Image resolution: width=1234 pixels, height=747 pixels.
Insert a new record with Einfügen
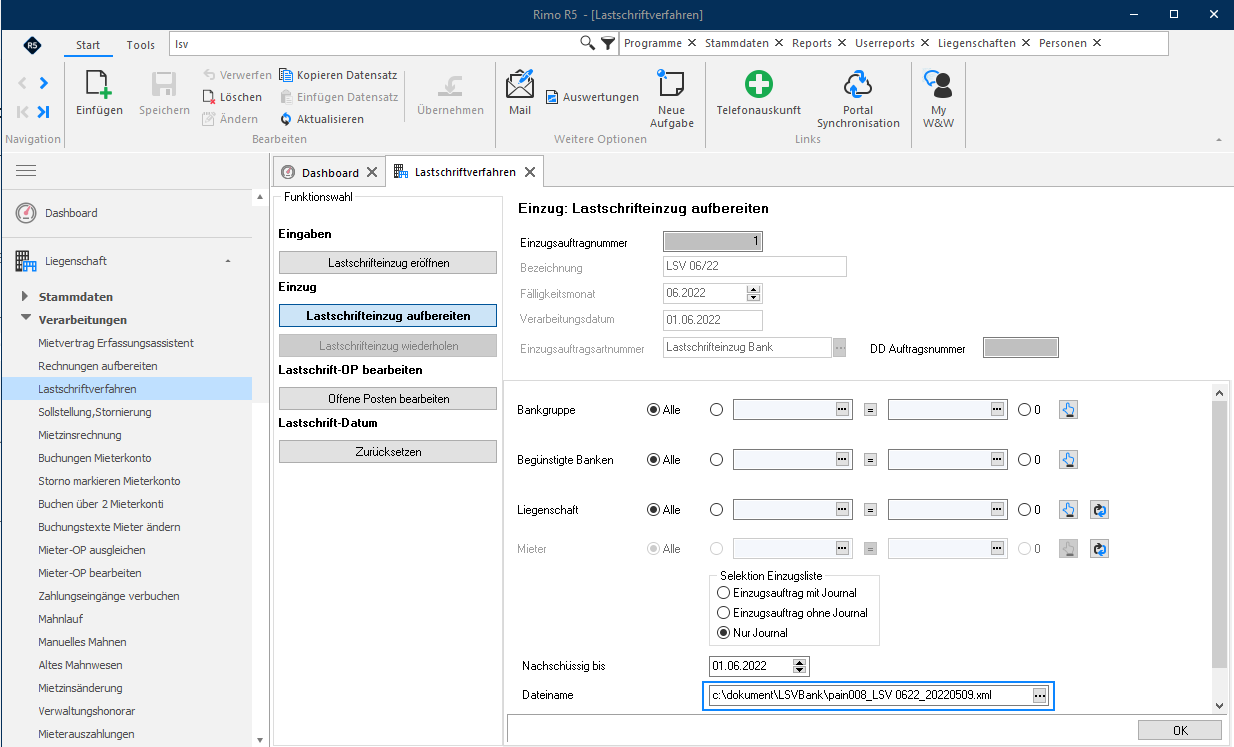pyautogui.click(x=98, y=93)
